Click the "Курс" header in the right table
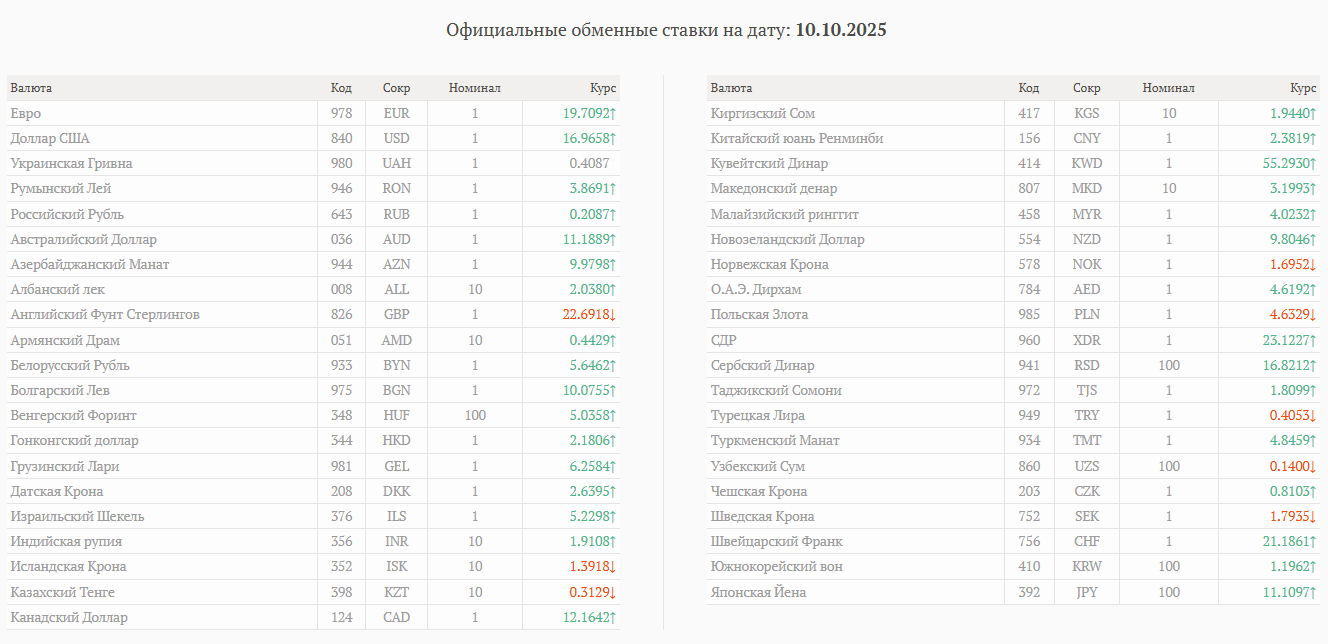The width and height of the screenshot is (1328, 644). click(x=1303, y=88)
